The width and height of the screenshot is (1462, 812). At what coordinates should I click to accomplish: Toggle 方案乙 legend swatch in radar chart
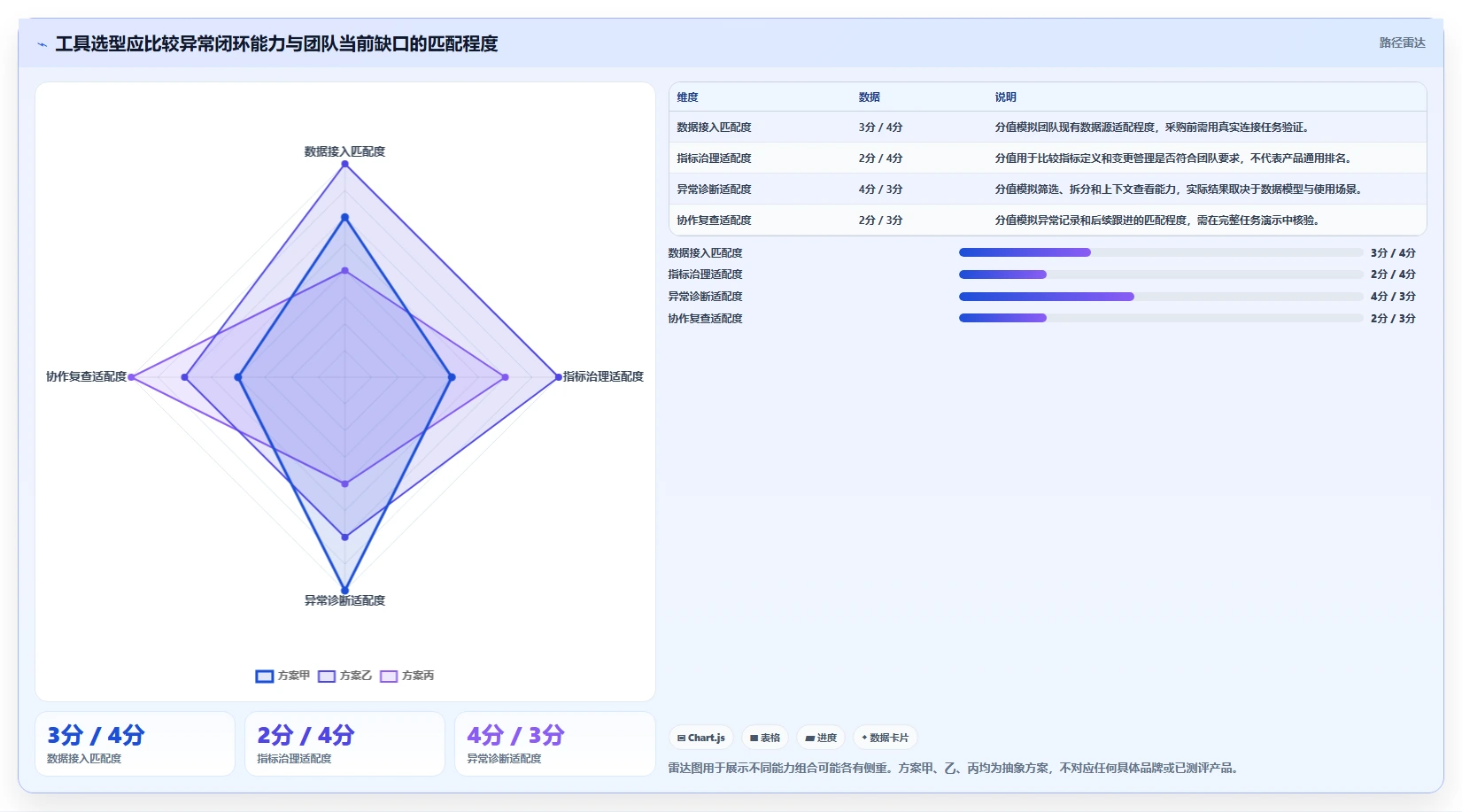(x=327, y=676)
